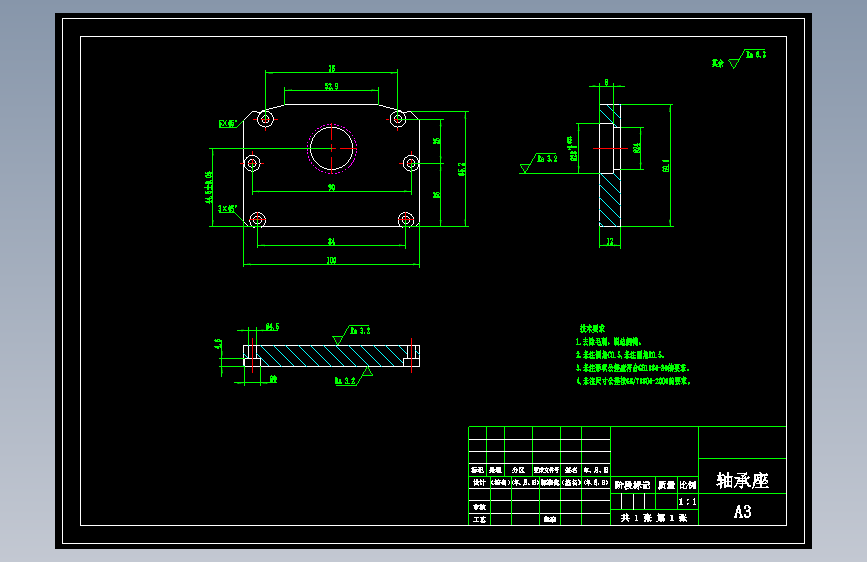Click the 技术要求 heading
The width and height of the screenshot is (867, 562).
click(592, 328)
